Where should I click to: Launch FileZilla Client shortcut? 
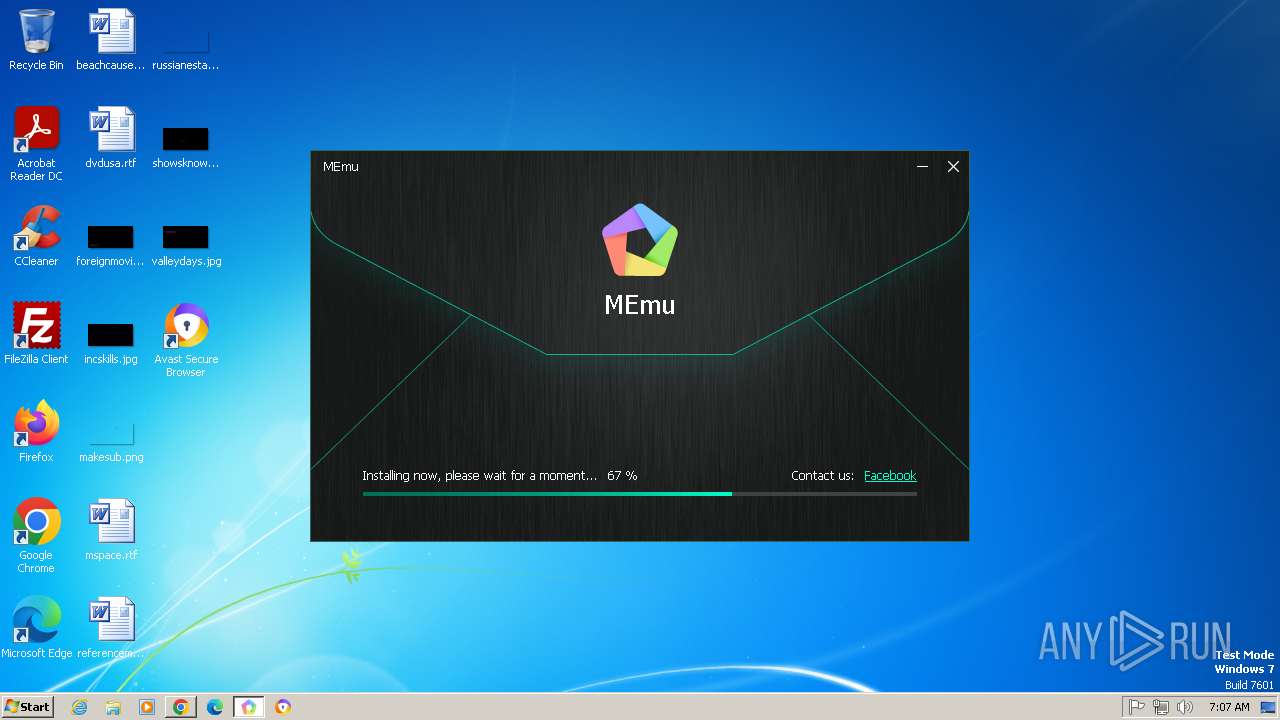coord(36,334)
